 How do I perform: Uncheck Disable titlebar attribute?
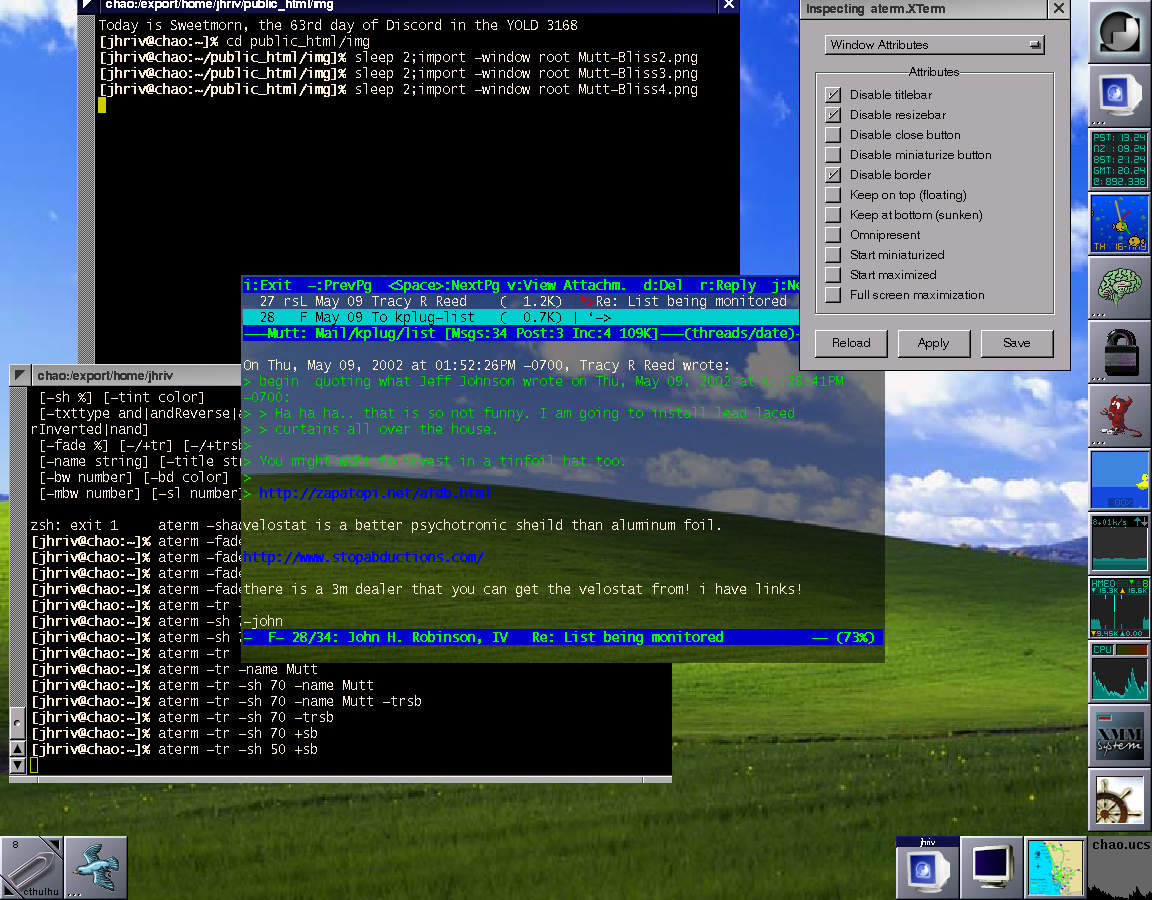click(x=833, y=95)
